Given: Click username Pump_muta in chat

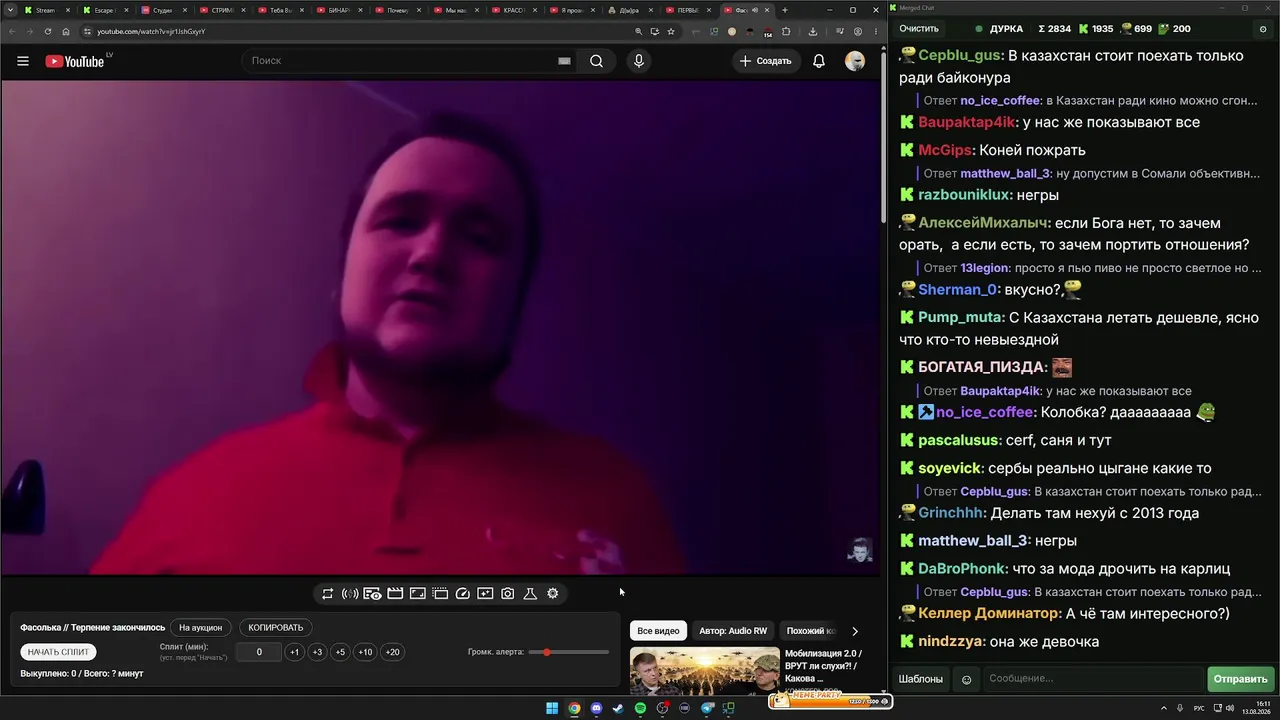Looking at the screenshot, I should [960, 317].
